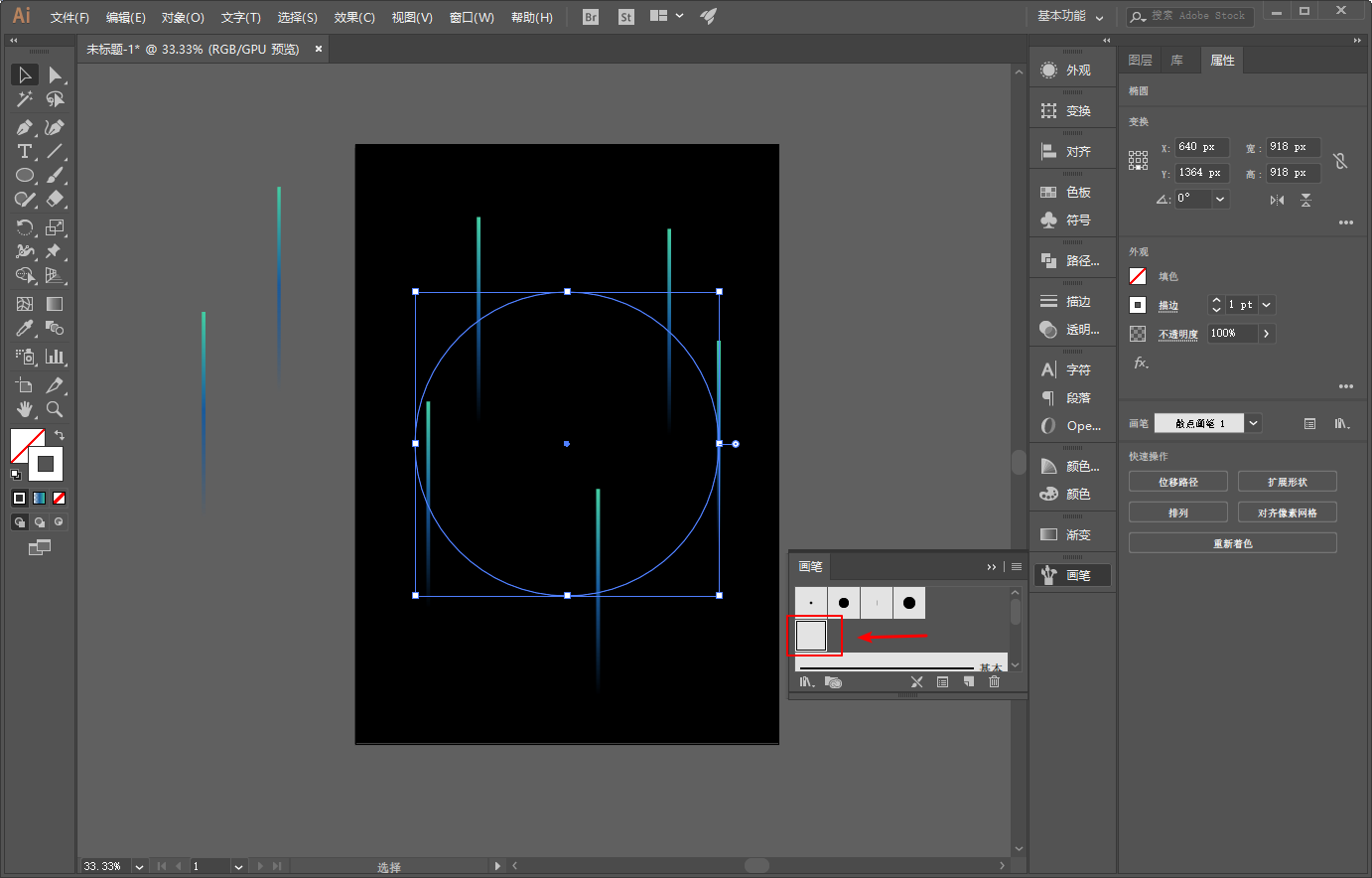This screenshot has width=1372, height=878.
Task: Open the zoom level dropdown
Action: (x=139, y=866)
